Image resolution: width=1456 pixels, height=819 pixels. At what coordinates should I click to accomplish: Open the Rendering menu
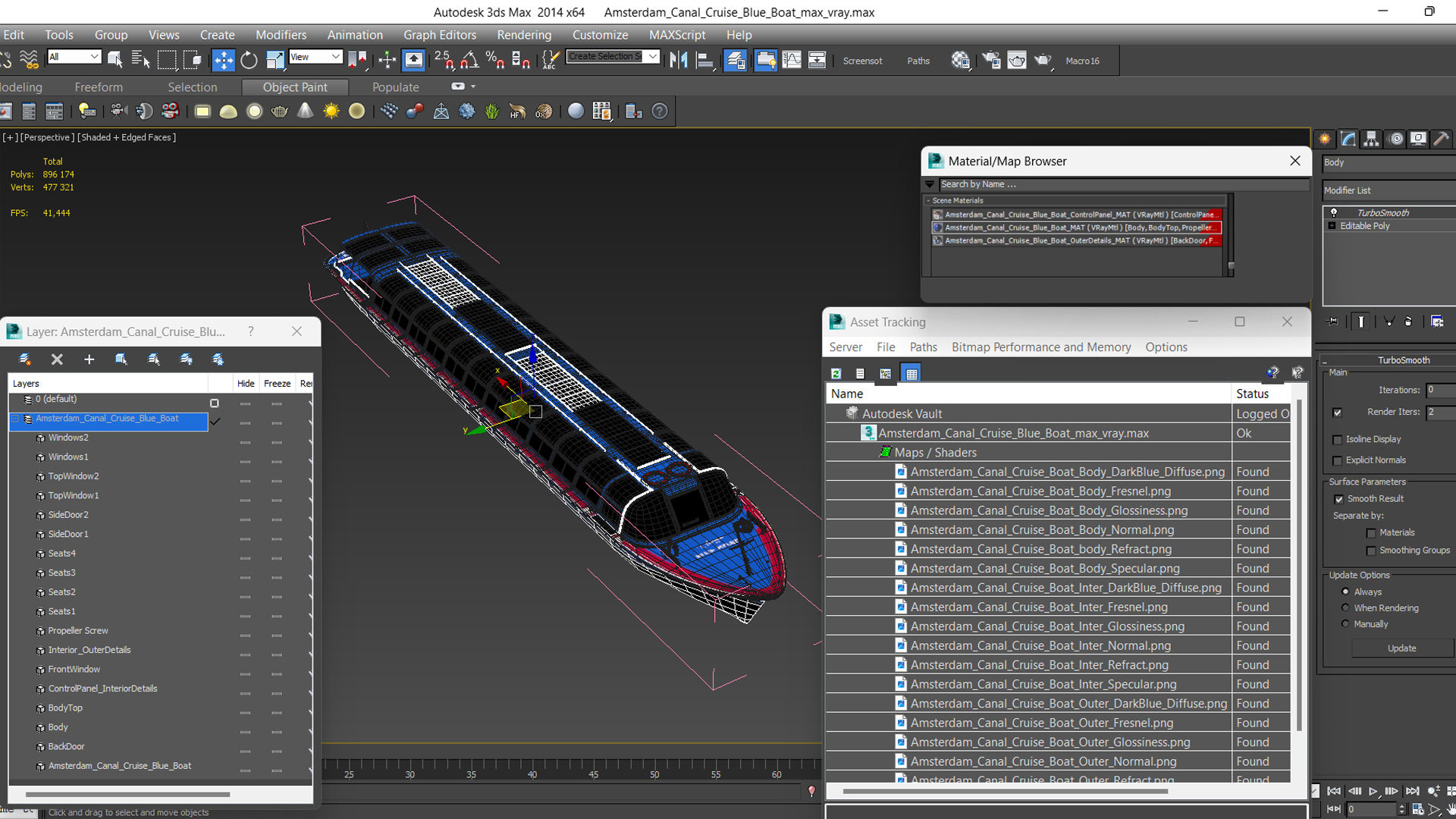524,35
